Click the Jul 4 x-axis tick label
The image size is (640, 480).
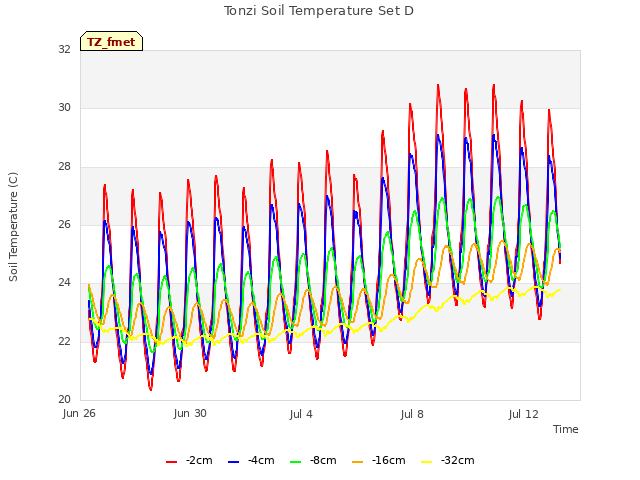301,414
